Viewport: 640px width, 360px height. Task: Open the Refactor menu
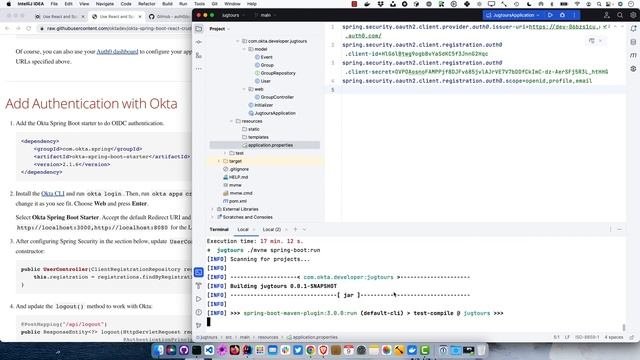(x=147, y=4)
